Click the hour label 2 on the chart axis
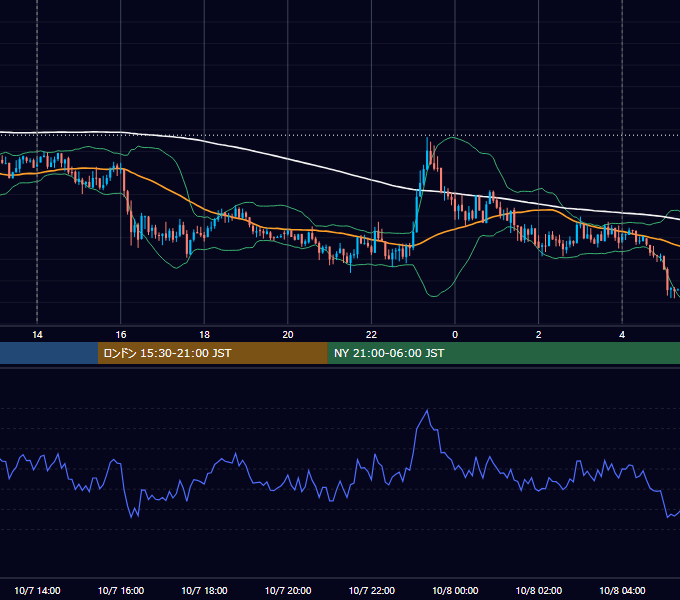 (x=539, y=335)
